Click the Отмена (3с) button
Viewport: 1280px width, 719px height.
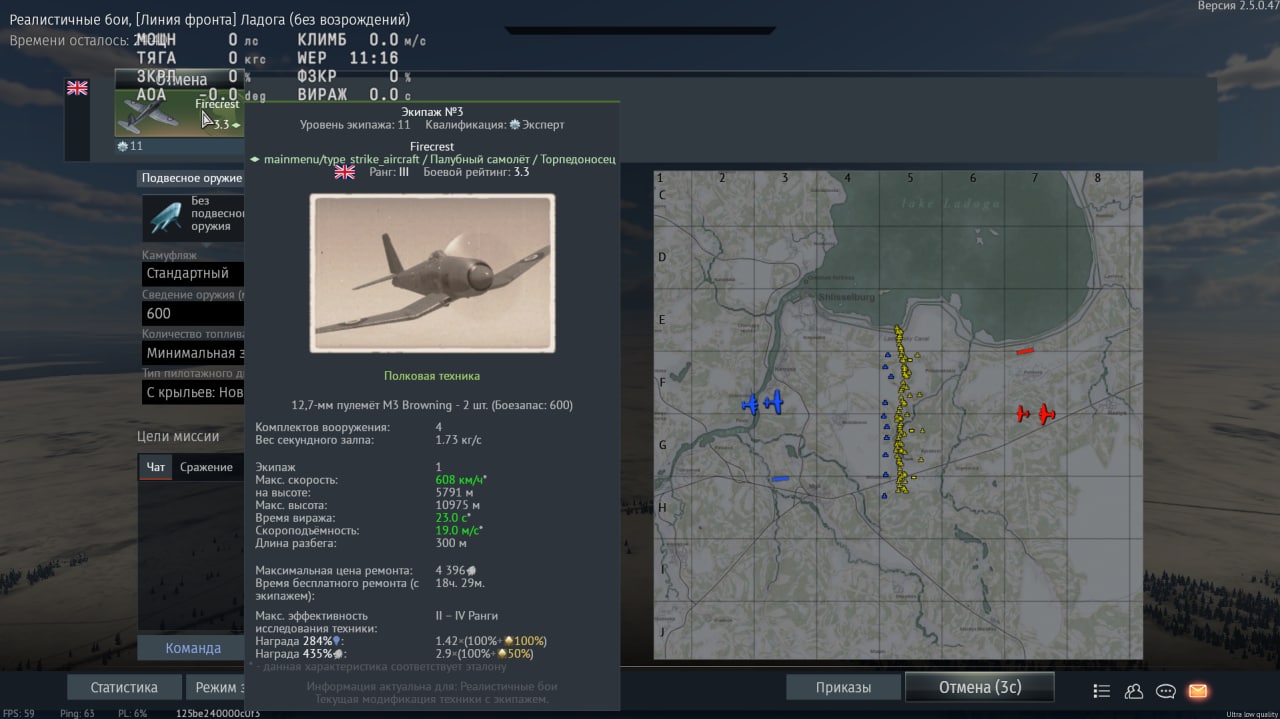[x=979, y=687]
